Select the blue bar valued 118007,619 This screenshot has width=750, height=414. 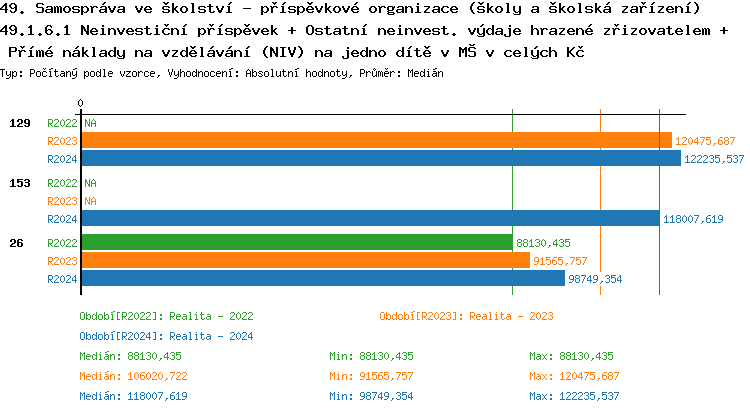pyautogui.click(x=370, y=218)
